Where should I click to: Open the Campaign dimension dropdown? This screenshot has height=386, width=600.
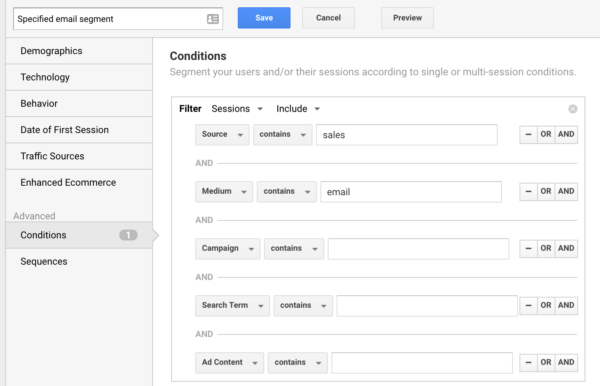point(228,249)
